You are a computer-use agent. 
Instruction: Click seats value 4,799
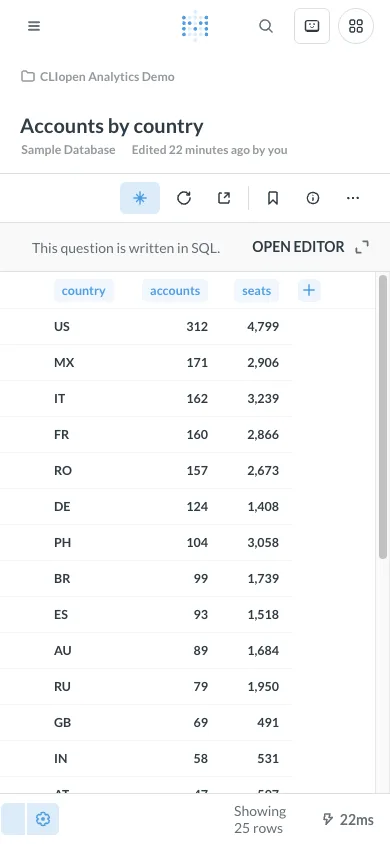click(x=263, y=326)
